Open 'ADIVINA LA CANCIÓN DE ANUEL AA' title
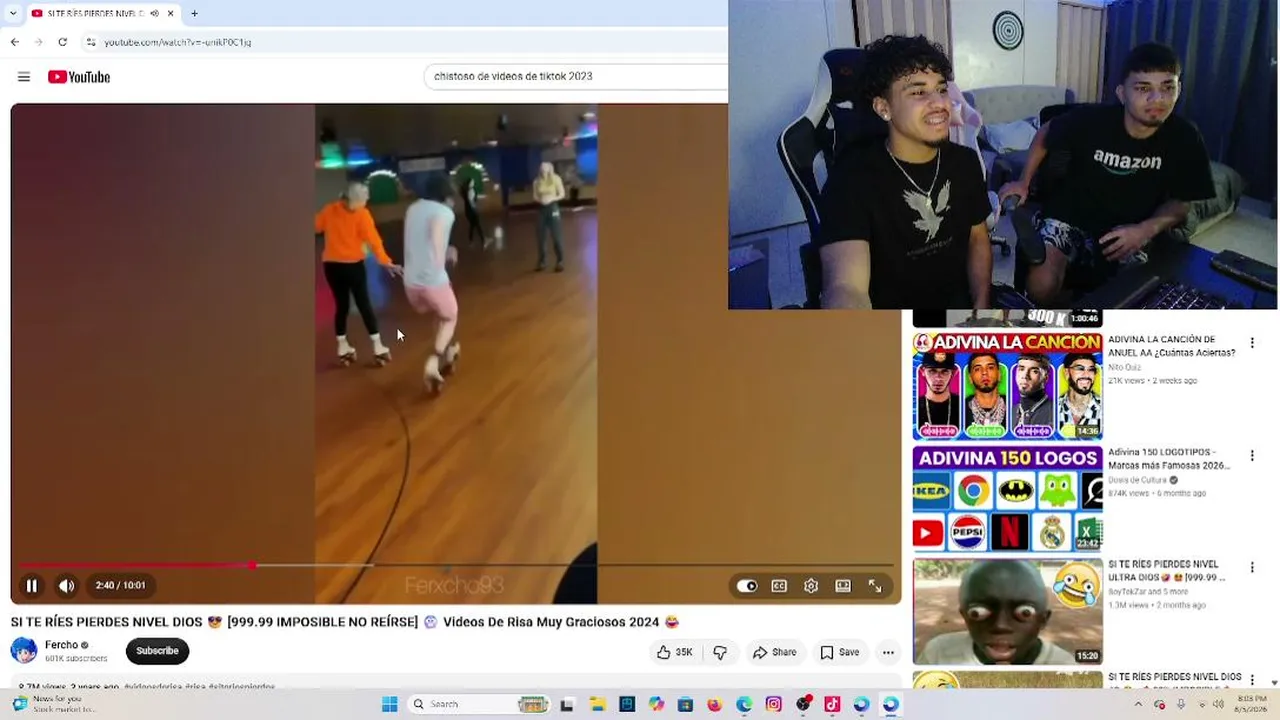 (x=1172, y=346)
